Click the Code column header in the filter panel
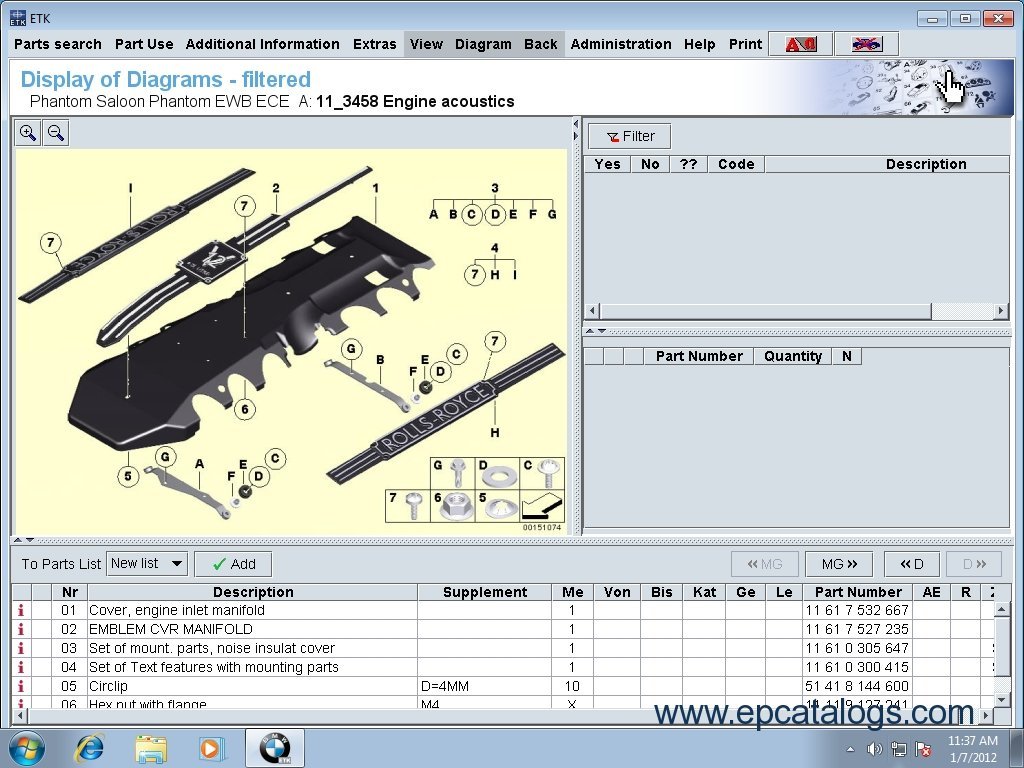 click(x=736, y=165)
